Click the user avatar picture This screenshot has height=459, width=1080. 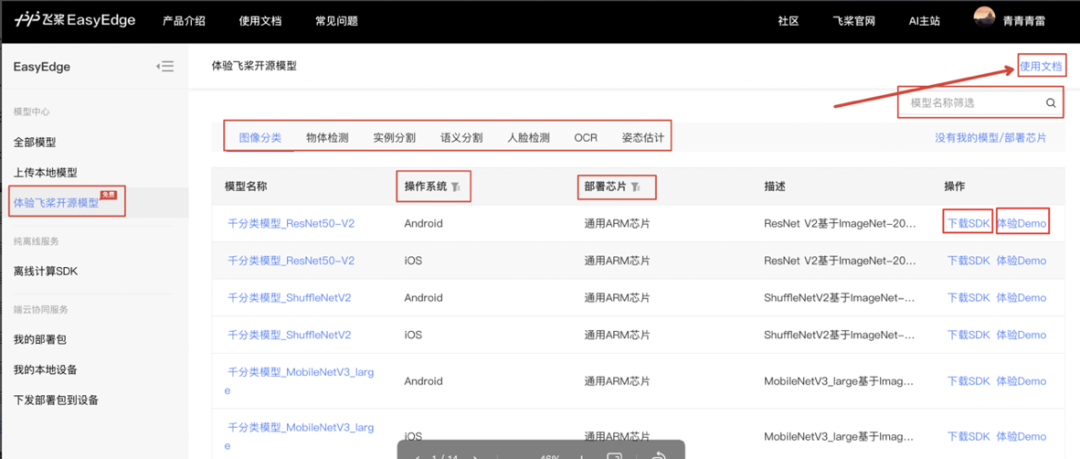(x=984, y=19)
